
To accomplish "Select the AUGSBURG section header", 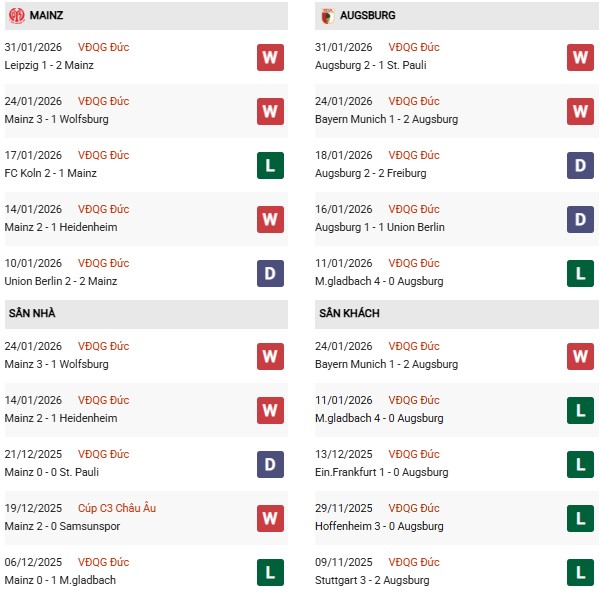I will [x=367, y=16].
